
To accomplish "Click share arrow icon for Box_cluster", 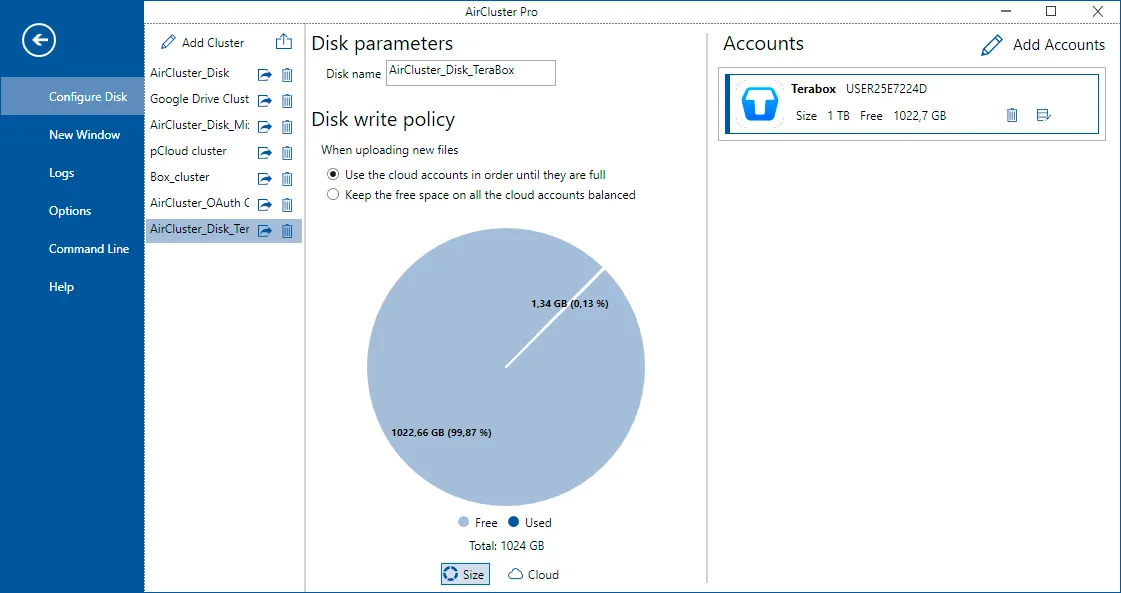I will point(265,178).
